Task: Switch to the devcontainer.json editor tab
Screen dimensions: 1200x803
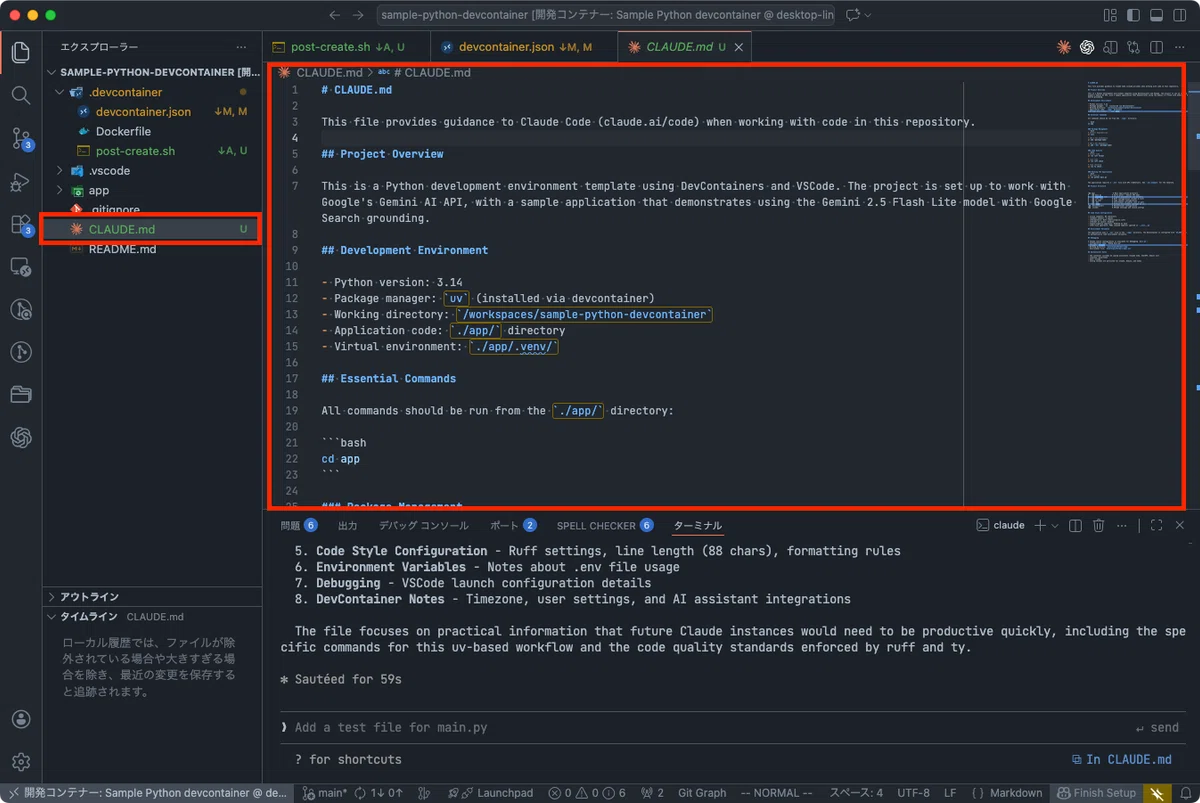Action: click(x=523, y=47)
